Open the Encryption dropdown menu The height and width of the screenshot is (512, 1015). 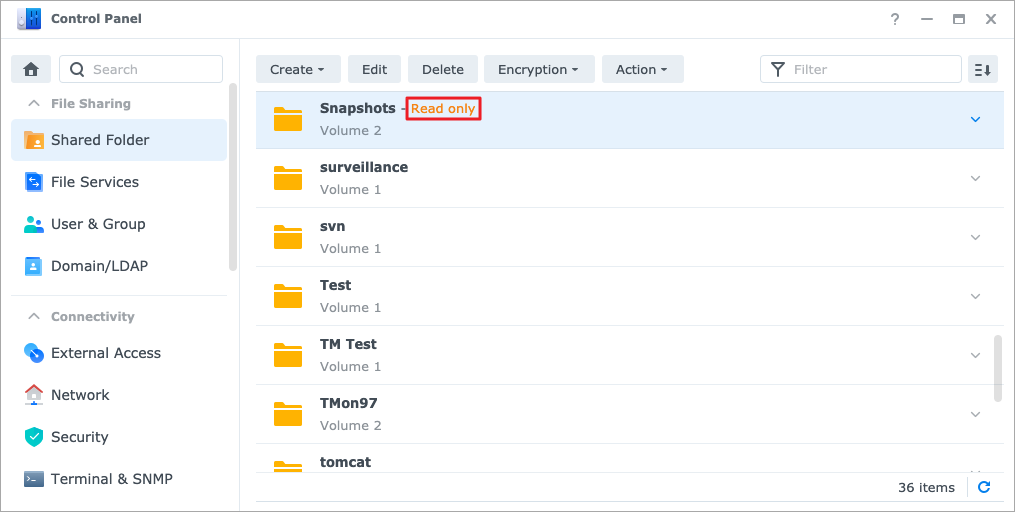(x=539, y=69)
